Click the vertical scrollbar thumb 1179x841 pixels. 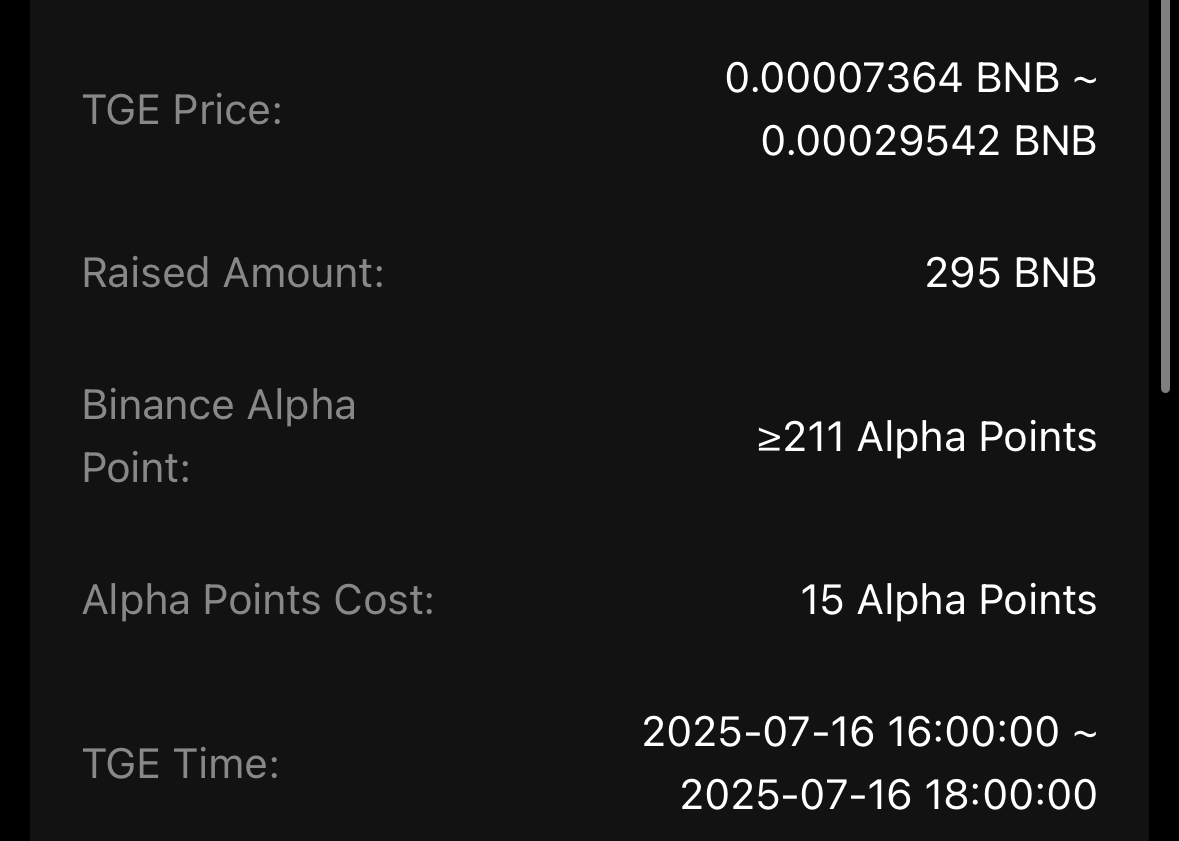click(1165, 196)
